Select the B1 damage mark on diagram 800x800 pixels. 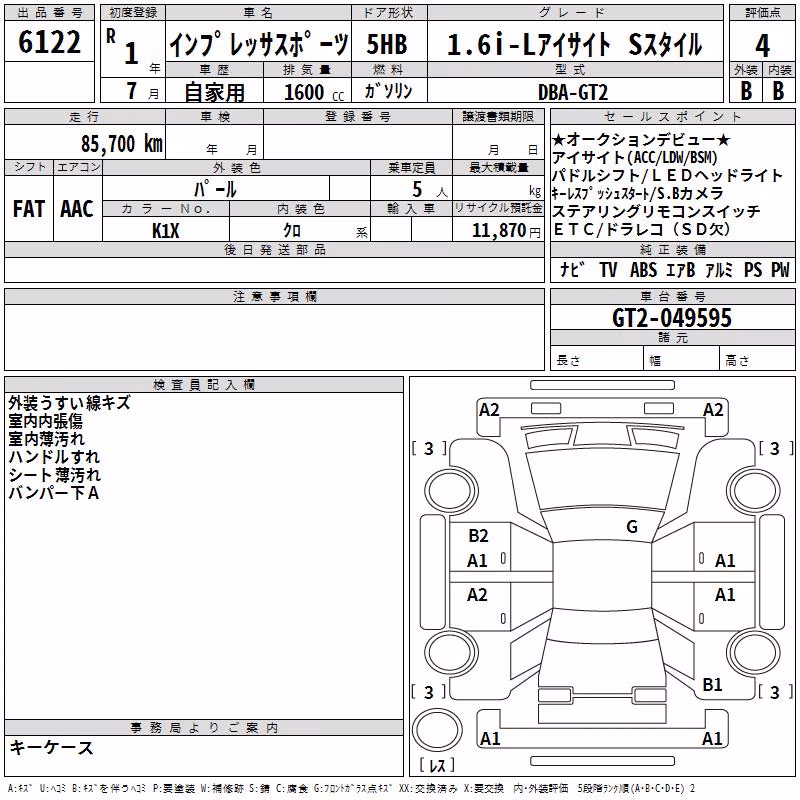tap(712, 684)
